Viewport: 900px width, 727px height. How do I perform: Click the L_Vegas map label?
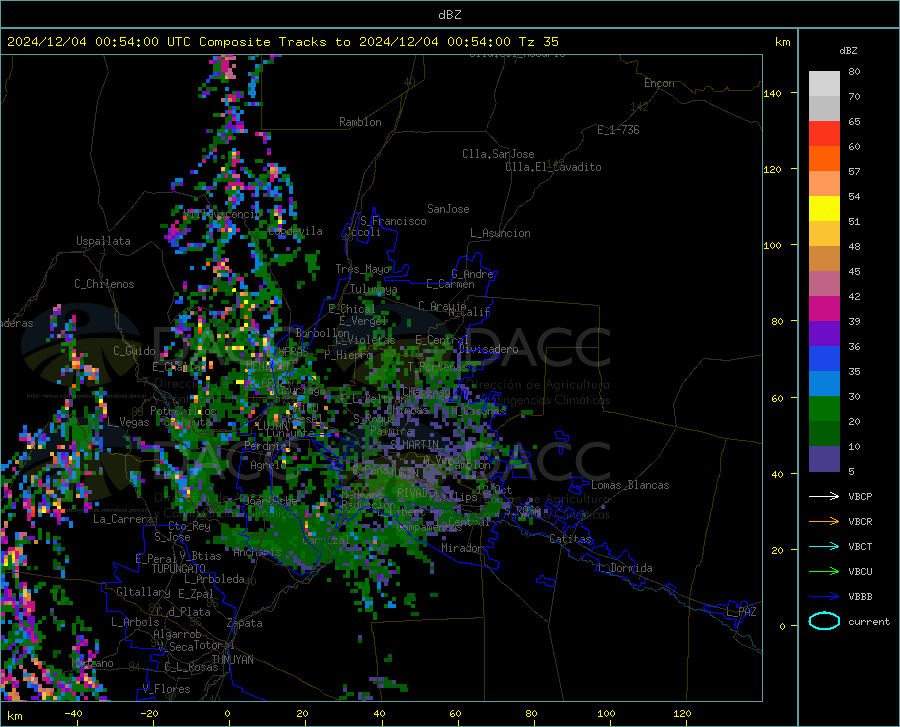click(x=128, y=422)
